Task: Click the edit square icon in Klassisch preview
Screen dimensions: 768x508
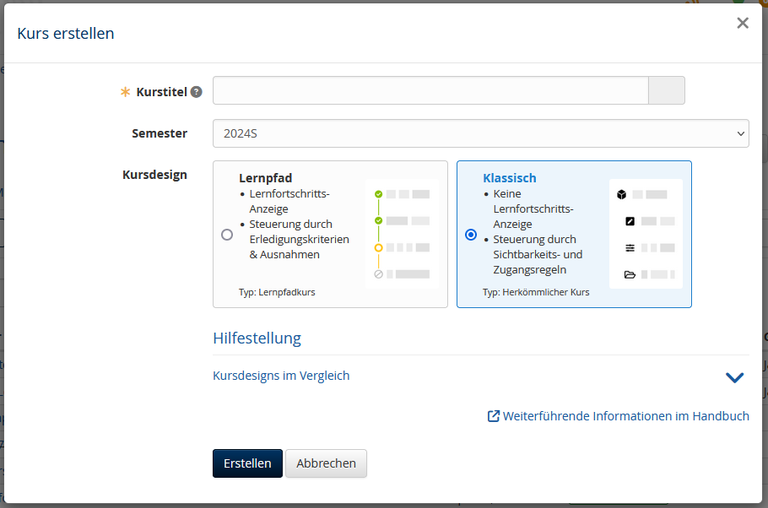Action: 630,221
